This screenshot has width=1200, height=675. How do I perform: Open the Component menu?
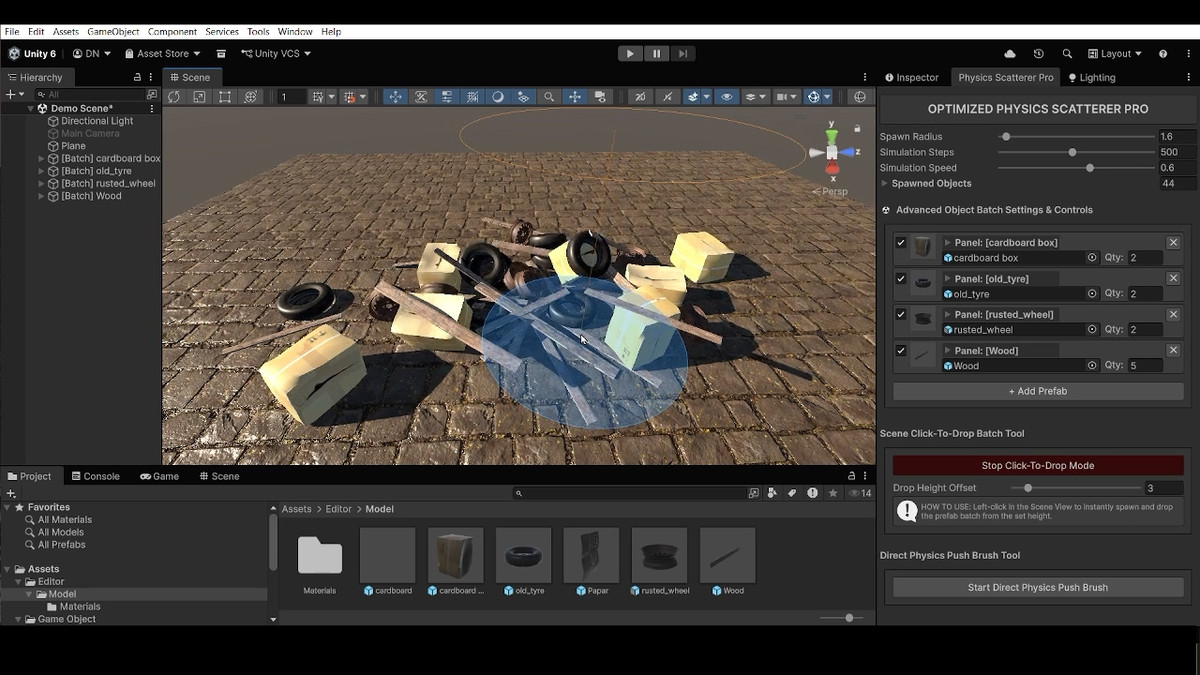click(x=172, y=32)
